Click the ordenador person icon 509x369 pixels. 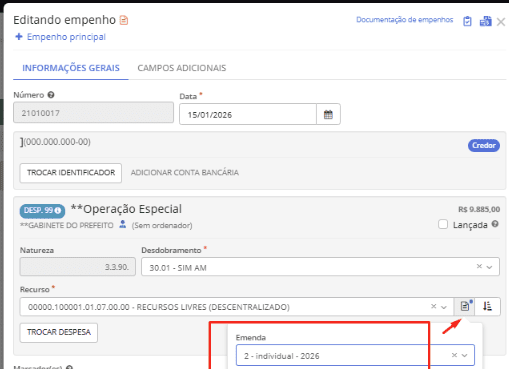(x=123, y=224)
